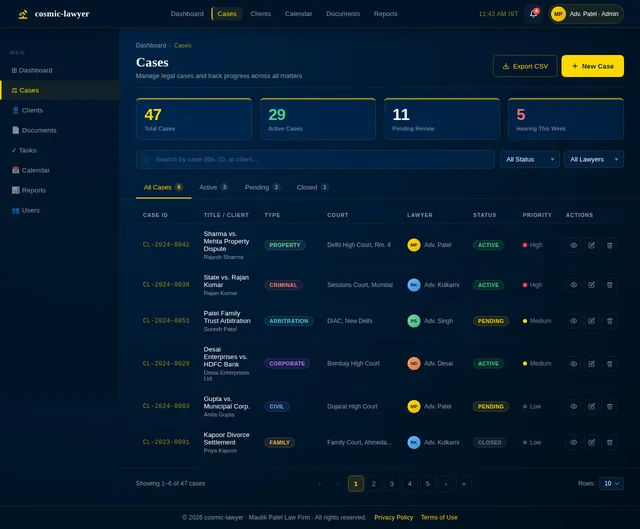Expand the All Lawyers filter dropdown
This screenshot has height=529, width=640.
click(594, 159)
